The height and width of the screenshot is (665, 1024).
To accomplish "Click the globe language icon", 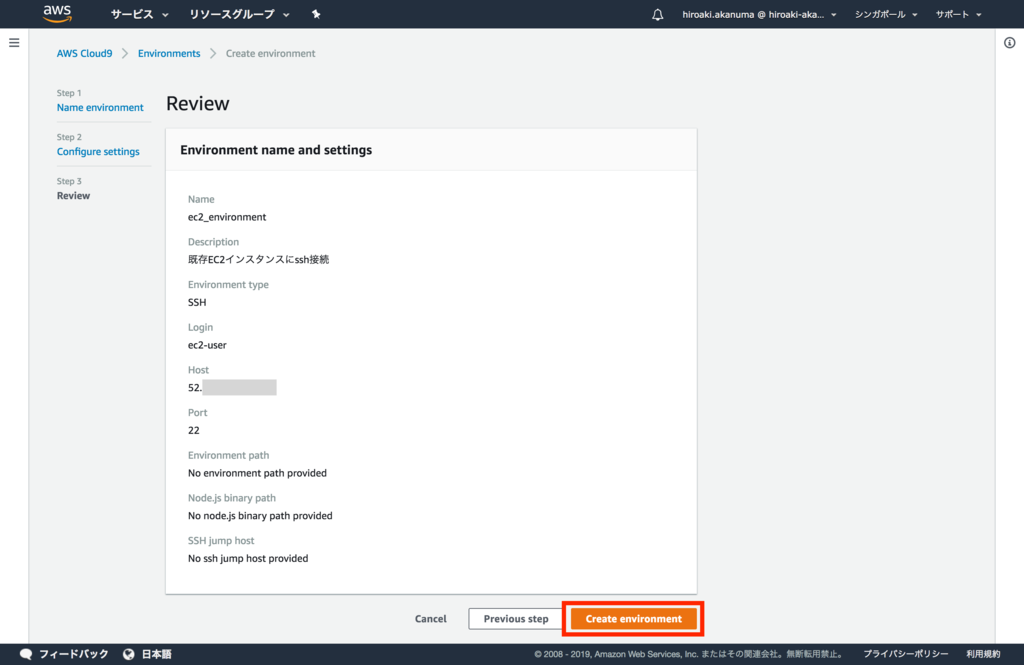I will coord(129,654).
